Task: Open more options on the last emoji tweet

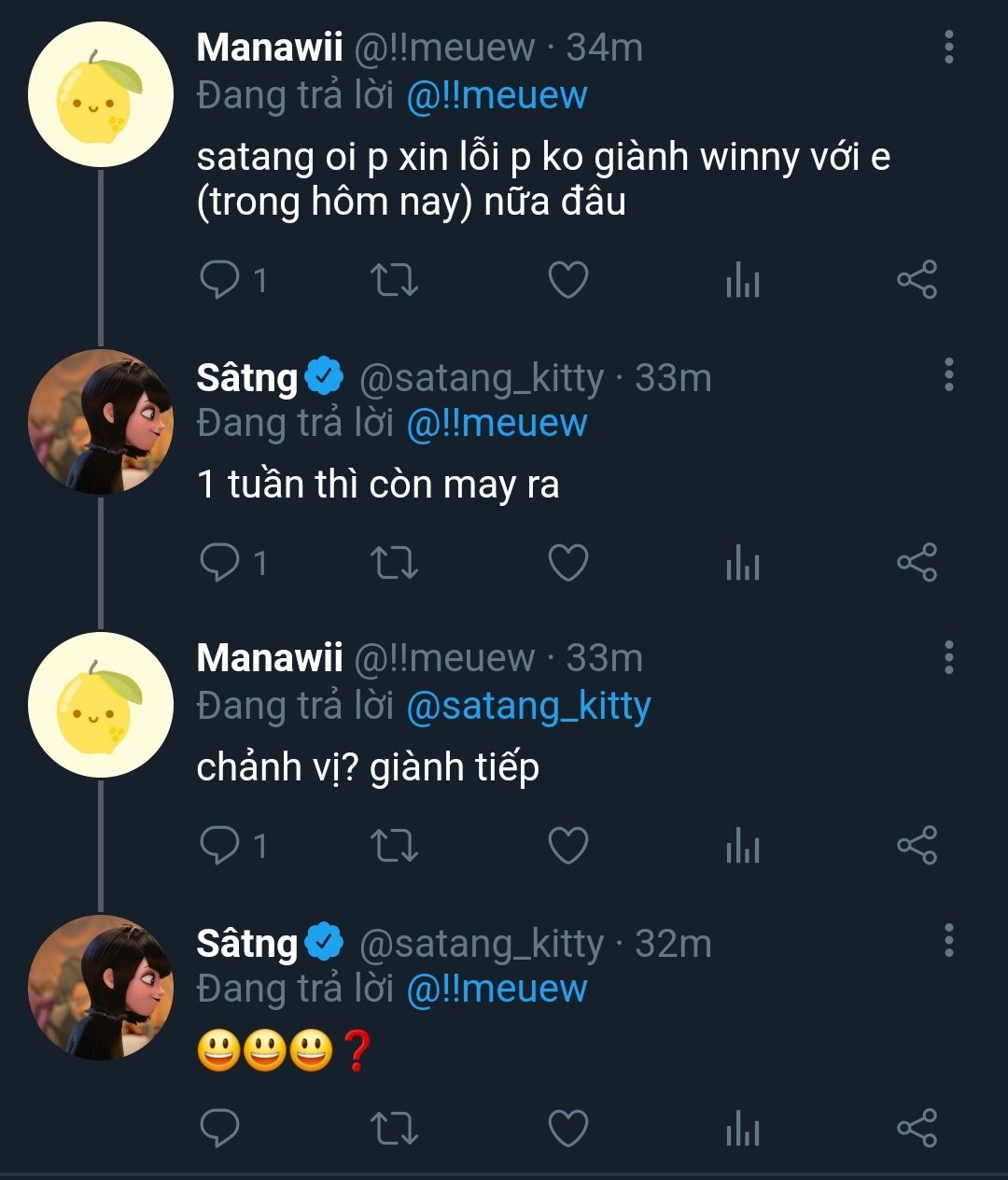Action: coord(948,941)
